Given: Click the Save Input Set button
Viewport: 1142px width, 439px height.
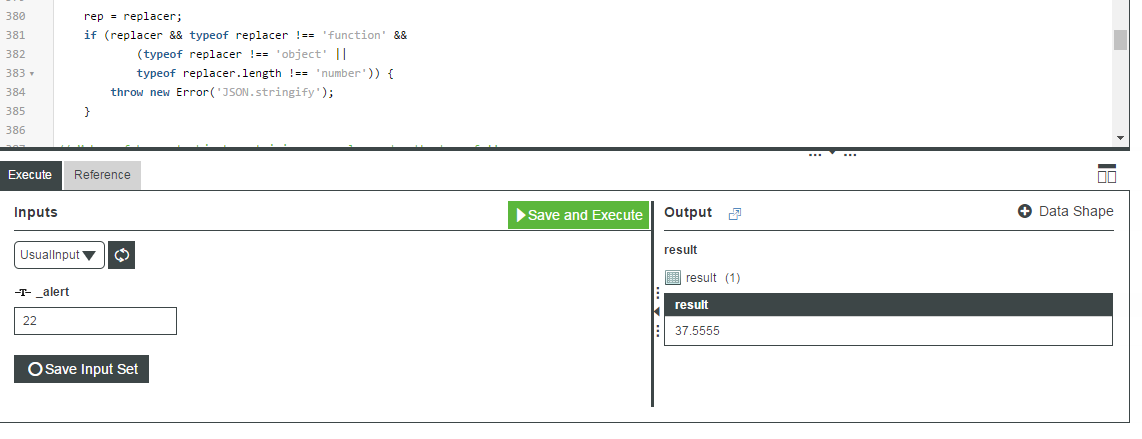Looking at the screenshot, I should 82,369.
